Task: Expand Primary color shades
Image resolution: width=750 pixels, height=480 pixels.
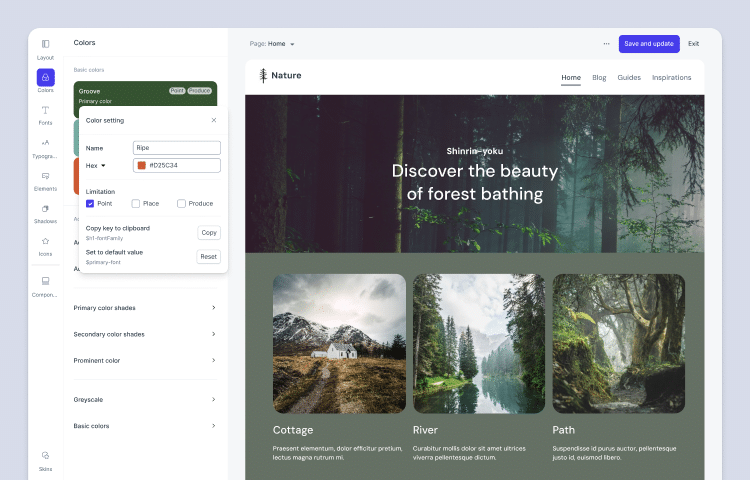Action: pos(145,307)
